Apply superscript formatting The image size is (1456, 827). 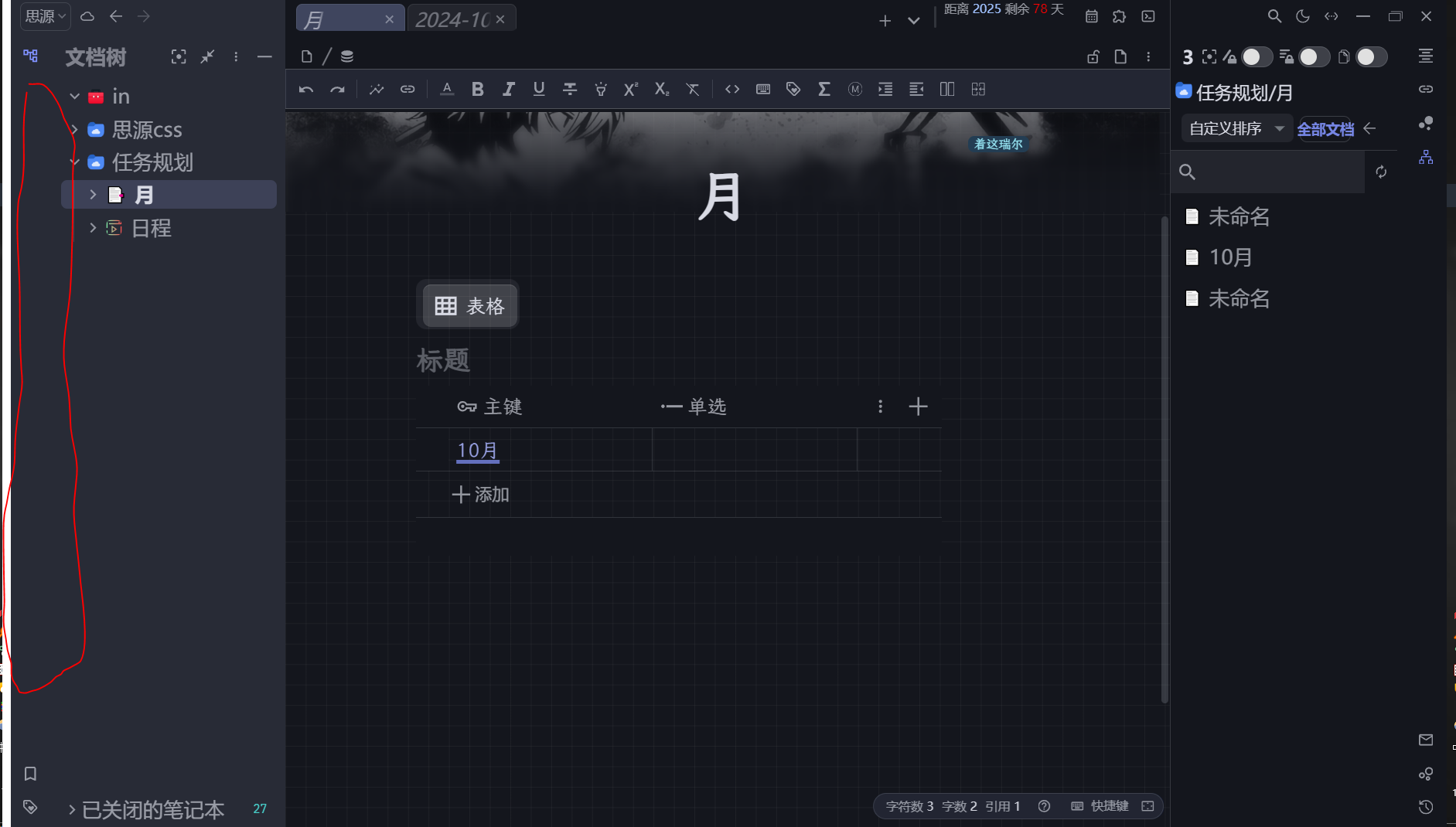[631, 90]
